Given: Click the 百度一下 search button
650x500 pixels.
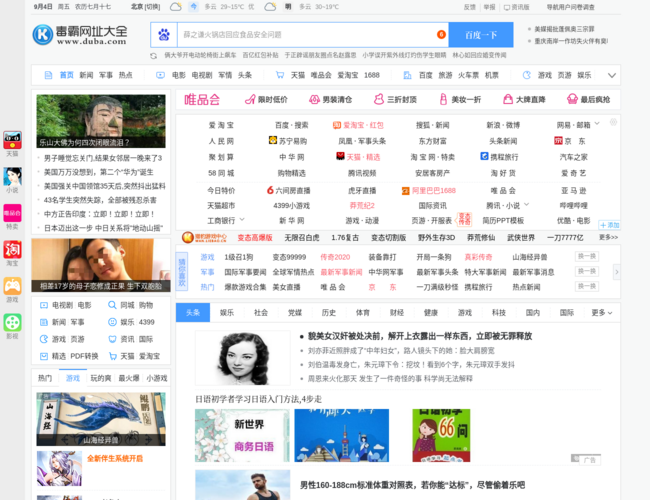Looking at the screenshot, I should [x=481, y=35].
